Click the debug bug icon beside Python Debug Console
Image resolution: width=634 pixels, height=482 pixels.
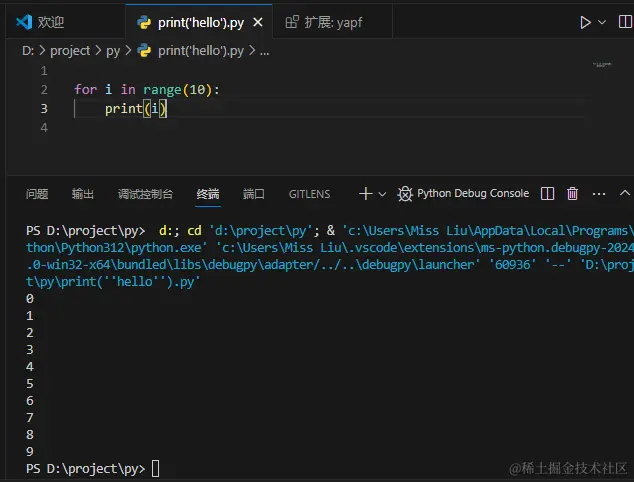405,194
